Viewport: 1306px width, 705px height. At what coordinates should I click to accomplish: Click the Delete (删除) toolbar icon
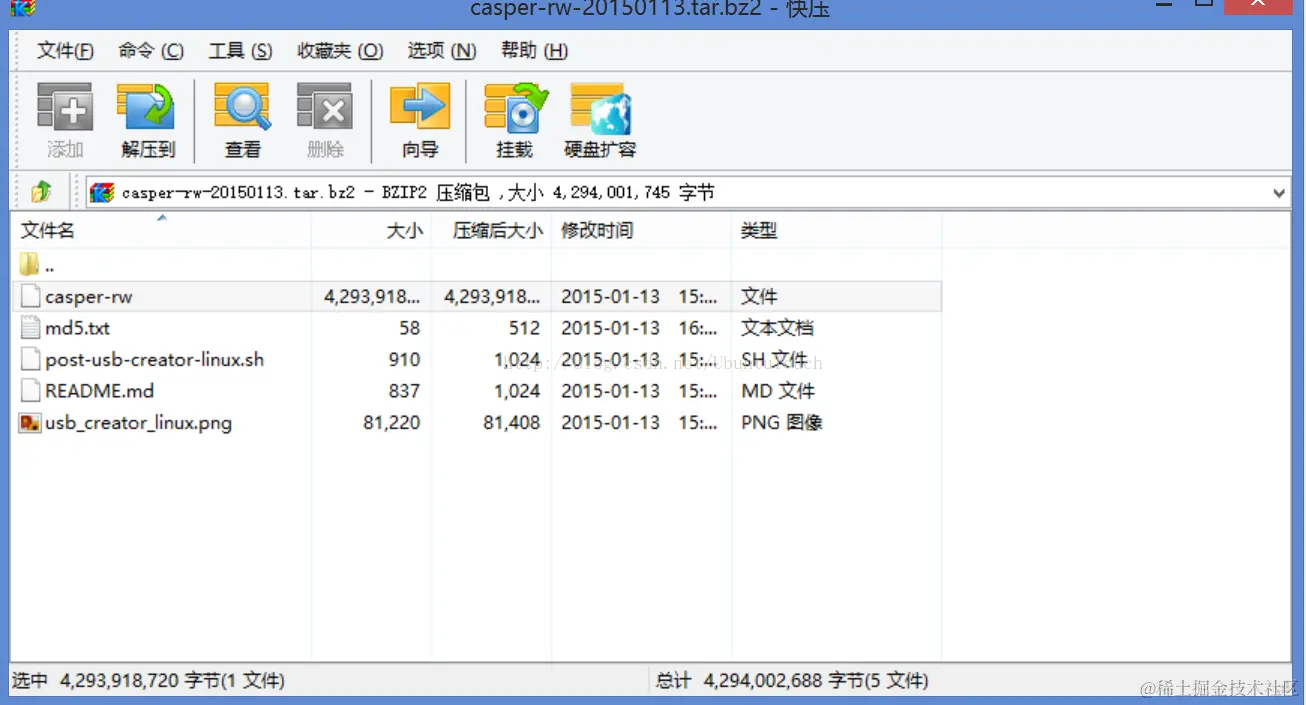[x=325, y=108]
